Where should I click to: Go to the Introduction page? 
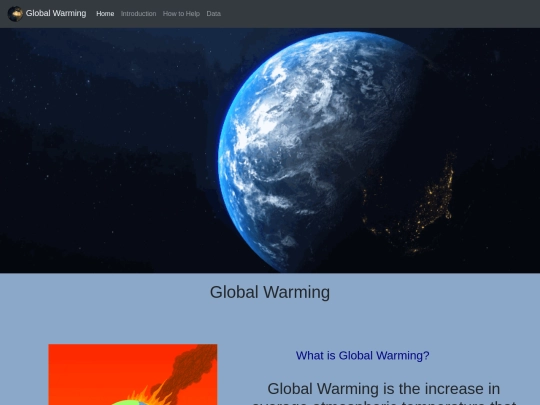[x=138, y=14]
